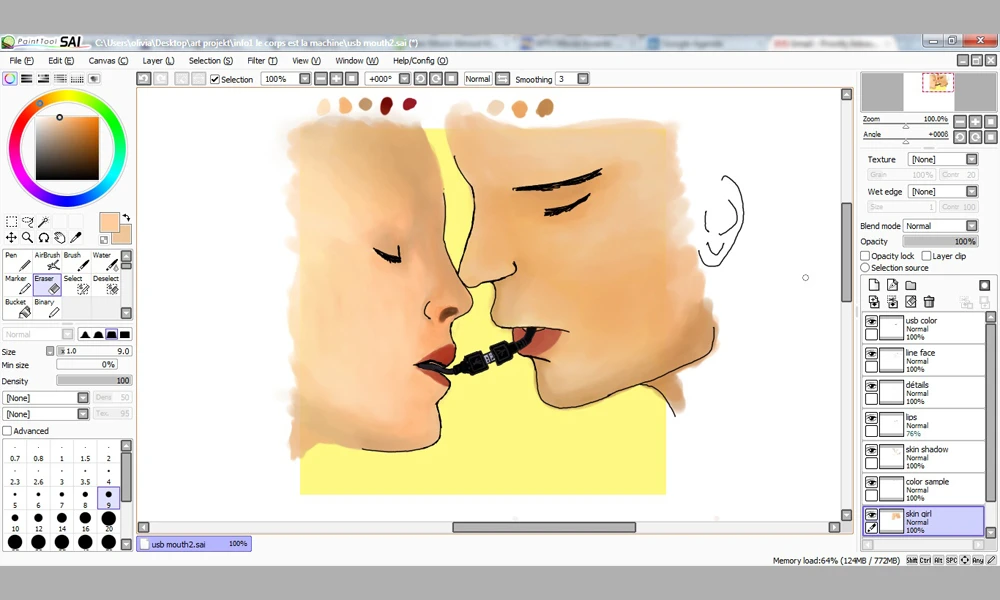Open the Filter menu
This screenshot has height=600, width=1000.
(261, 61)
